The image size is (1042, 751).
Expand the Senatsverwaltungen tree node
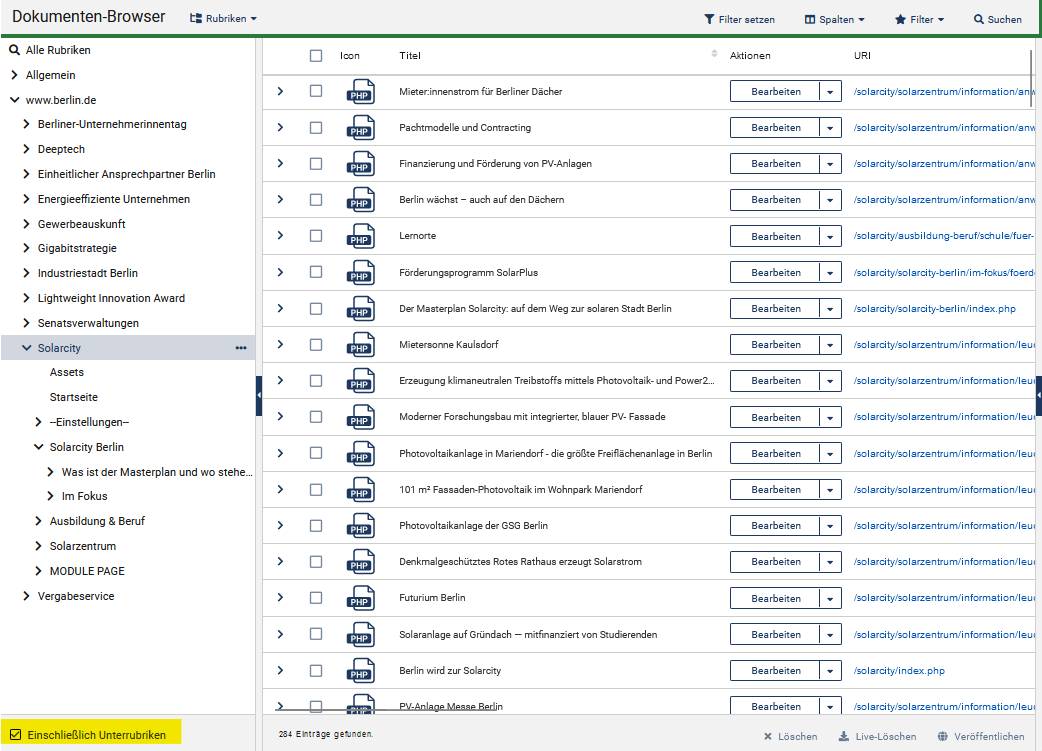tap(27, 323)
